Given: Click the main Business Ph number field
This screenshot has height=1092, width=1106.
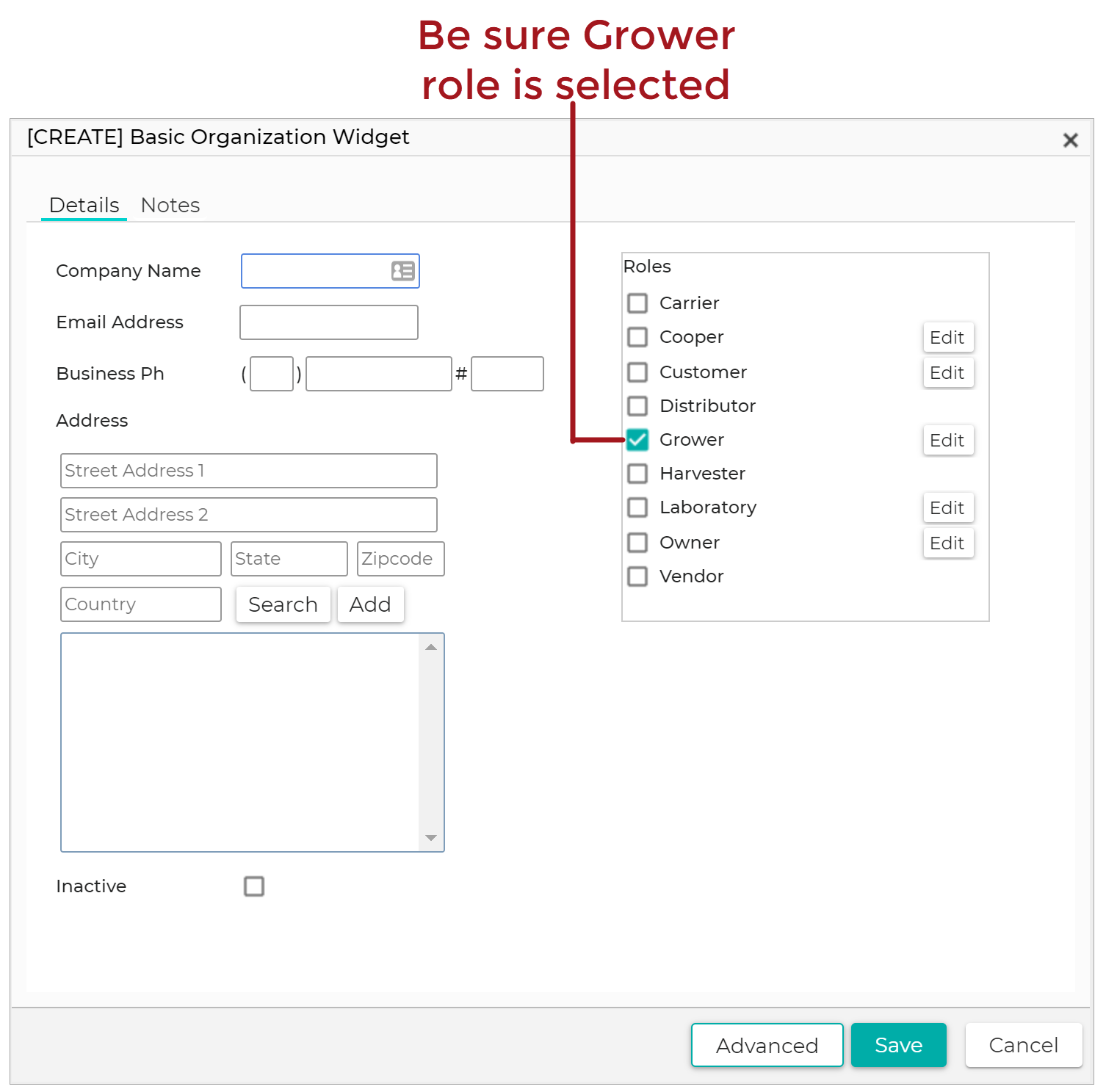Looking at the screenshot, I should point(379,374).
